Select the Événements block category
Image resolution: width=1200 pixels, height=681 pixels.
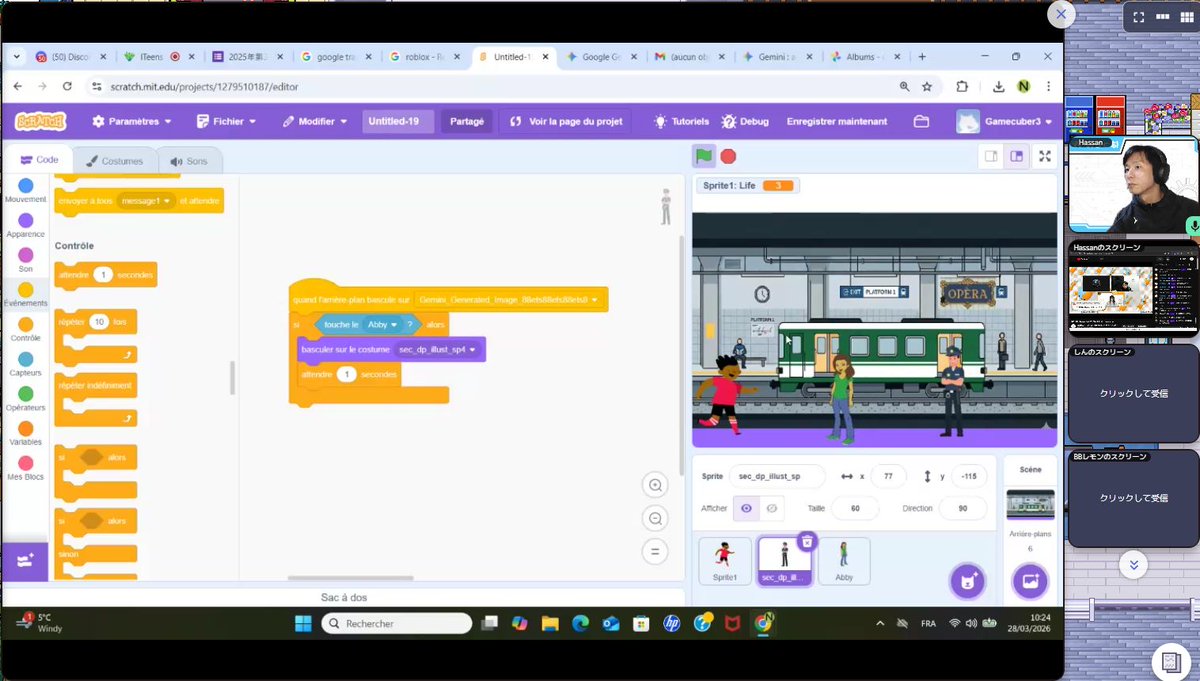tap(25, 295)
